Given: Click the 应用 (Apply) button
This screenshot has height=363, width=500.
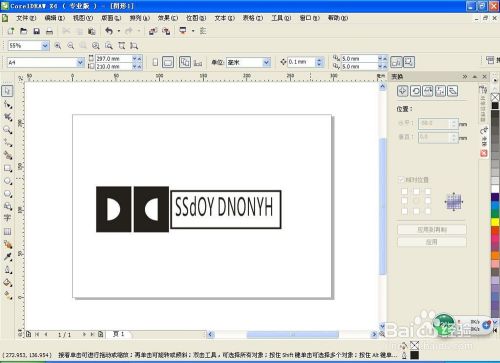Looking at the screenshot, I should click(432, 242).
